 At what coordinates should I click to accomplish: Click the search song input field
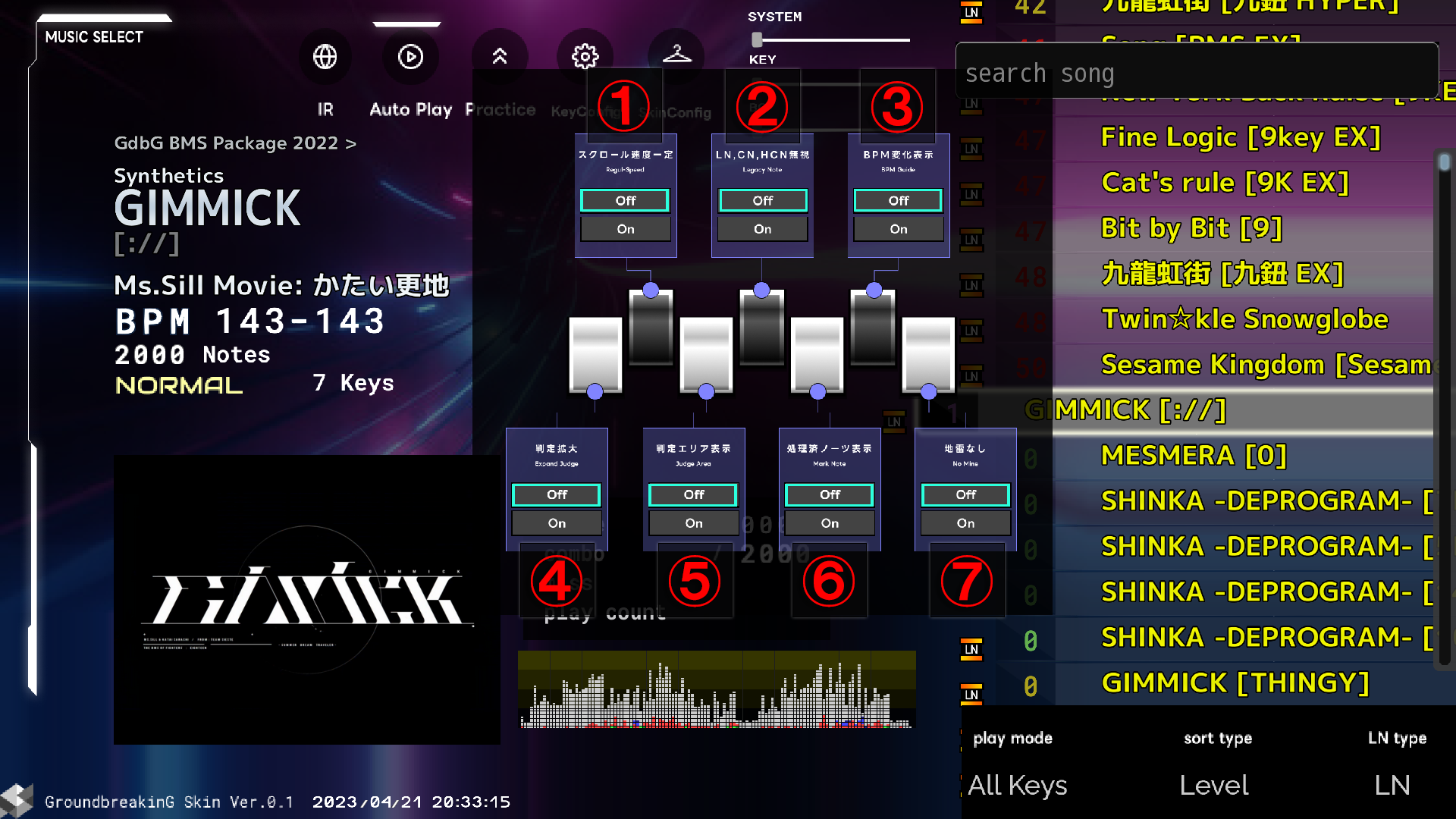pos(1197,74)
